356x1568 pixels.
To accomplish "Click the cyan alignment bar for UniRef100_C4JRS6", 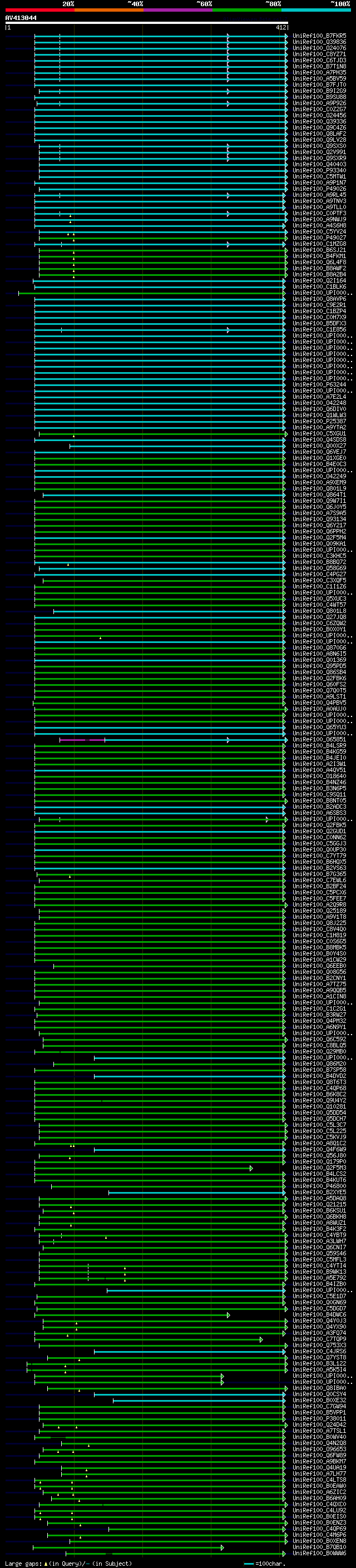I will (x=189, y=1351).
